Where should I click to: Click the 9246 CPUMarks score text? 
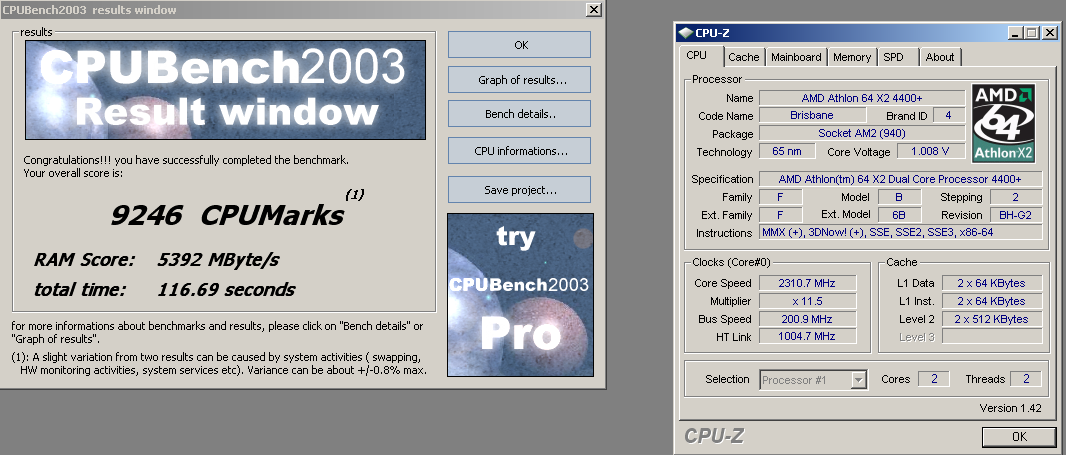pos(227,216)
